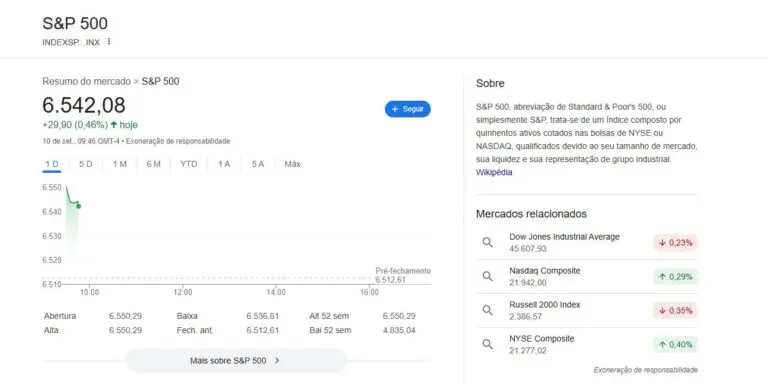The image size is (768, 385).
Task: Click the Baixa value 6.536,61
Action: pos(263,316)
